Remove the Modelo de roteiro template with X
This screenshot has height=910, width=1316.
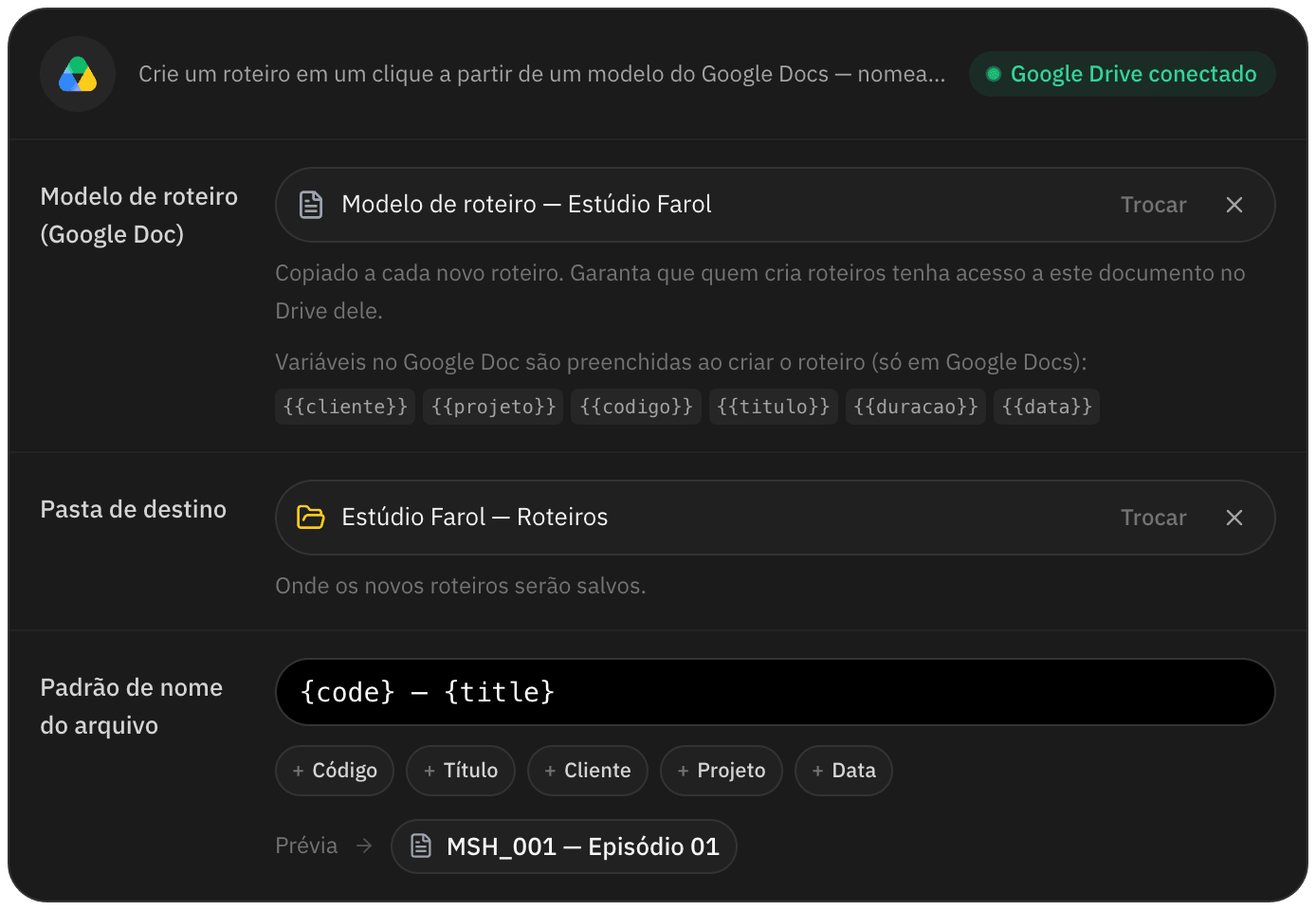(x=1234, y=205)
